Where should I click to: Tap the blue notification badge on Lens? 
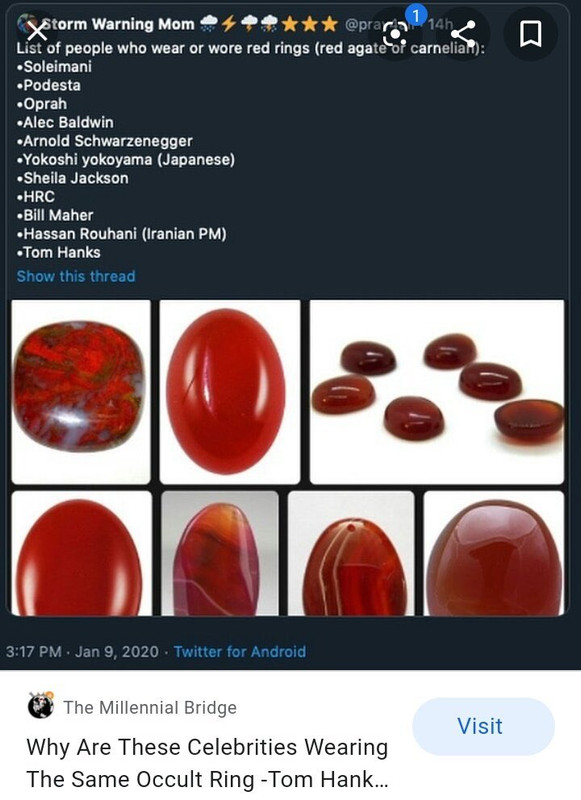(x=416, y=16)
